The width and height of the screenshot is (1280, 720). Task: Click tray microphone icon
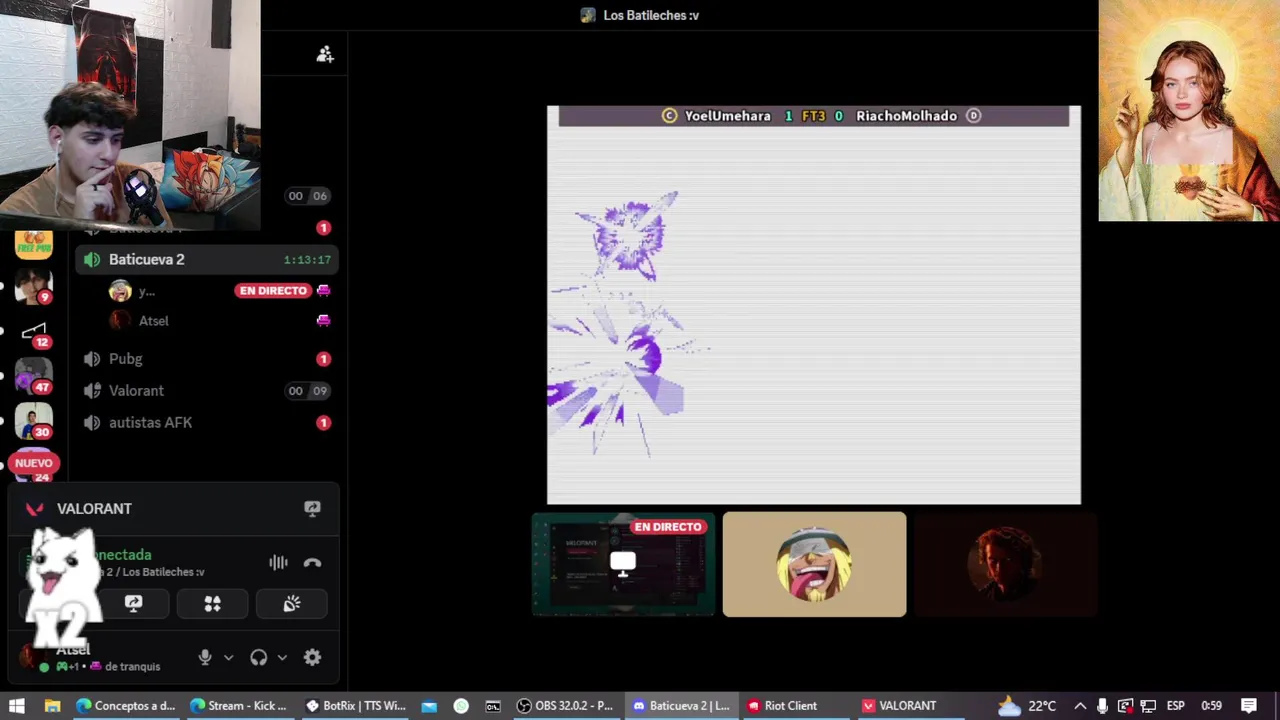(1102, 706)
